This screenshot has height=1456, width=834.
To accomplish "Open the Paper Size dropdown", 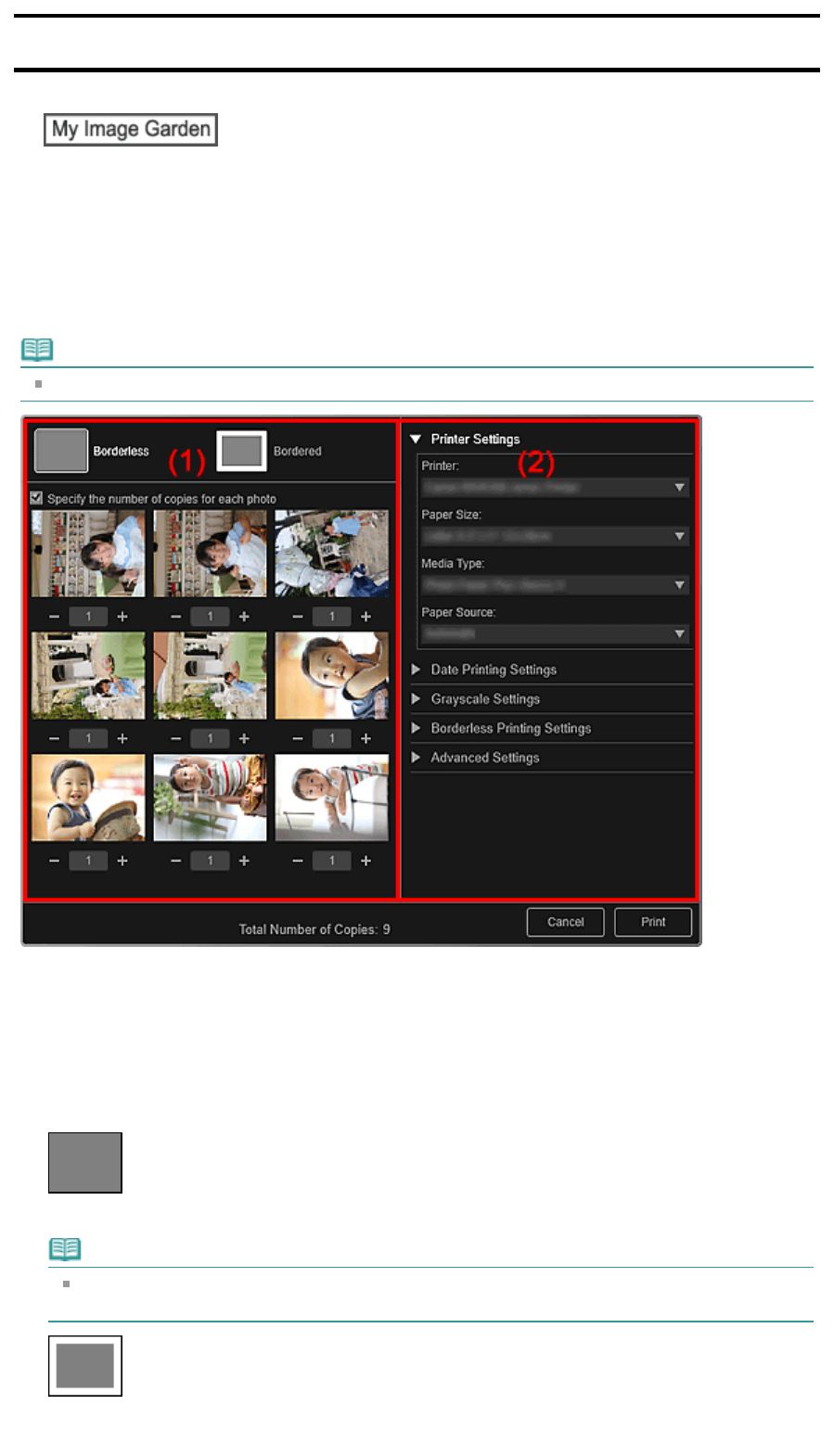I will pos(555,536).
